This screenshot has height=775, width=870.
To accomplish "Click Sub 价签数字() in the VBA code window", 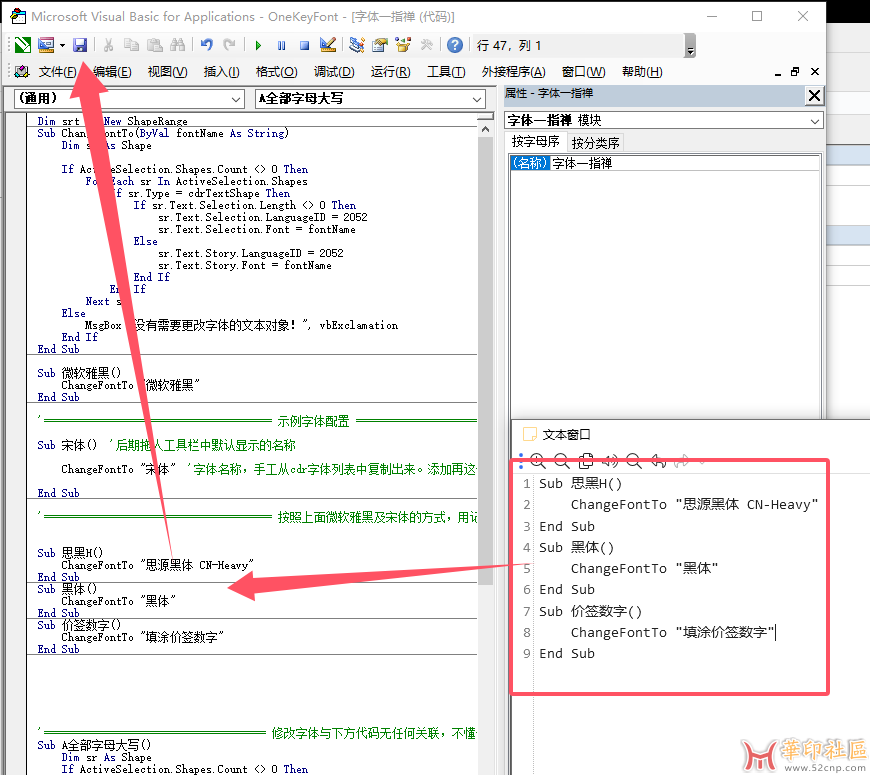I will 79,625.
